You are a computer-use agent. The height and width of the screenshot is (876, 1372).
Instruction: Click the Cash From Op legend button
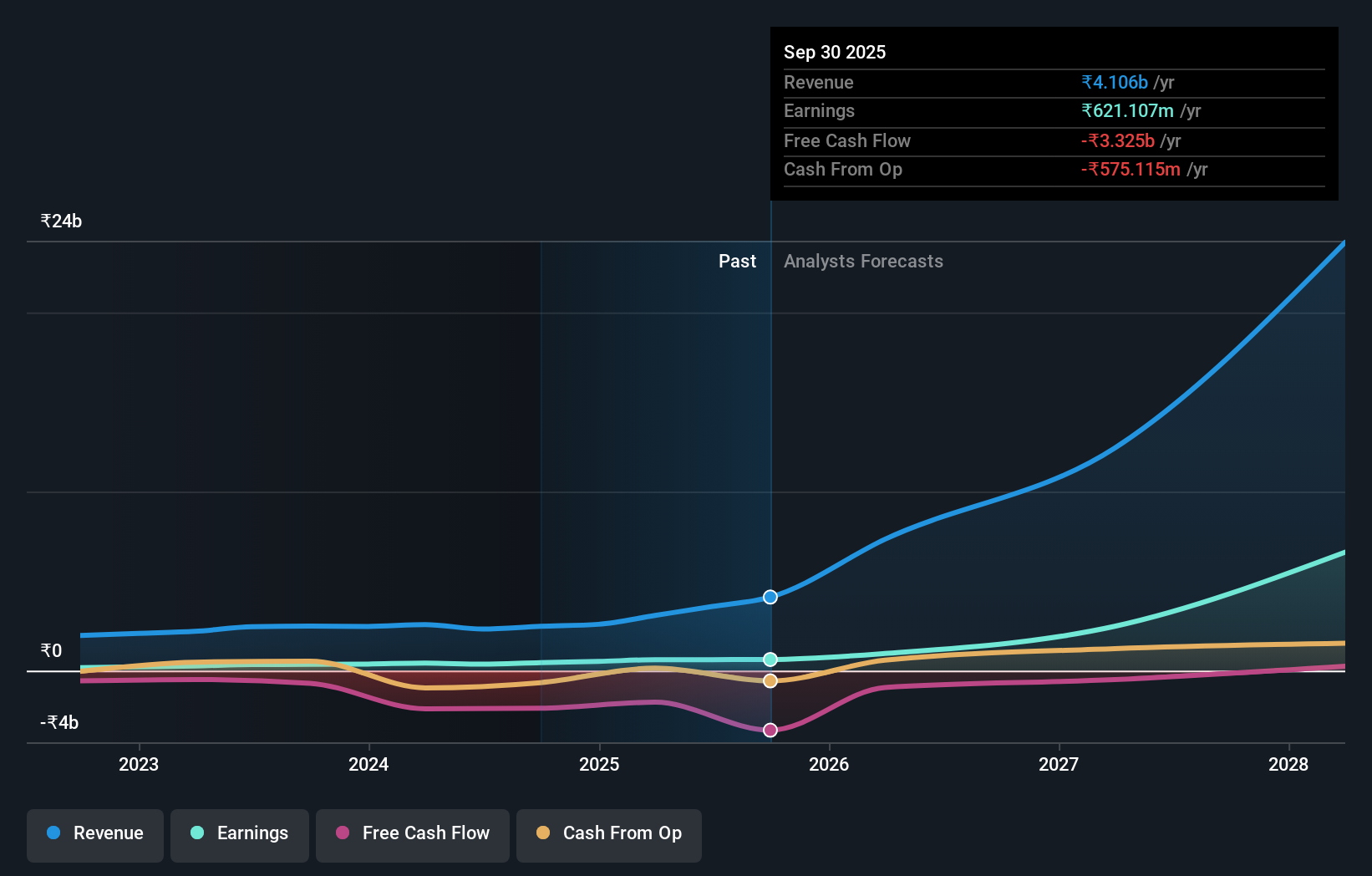608,834
